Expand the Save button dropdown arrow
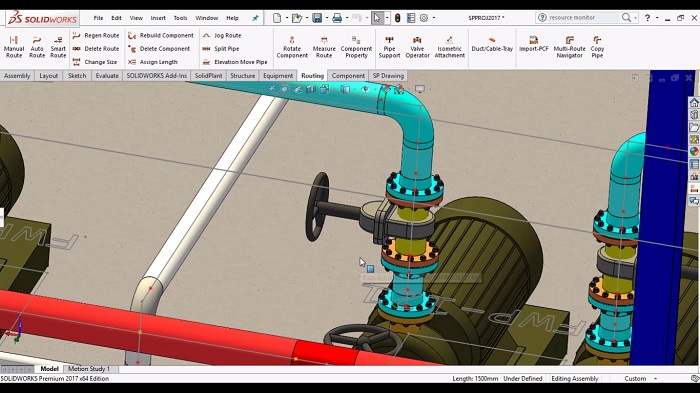 (x=326, y=18)
